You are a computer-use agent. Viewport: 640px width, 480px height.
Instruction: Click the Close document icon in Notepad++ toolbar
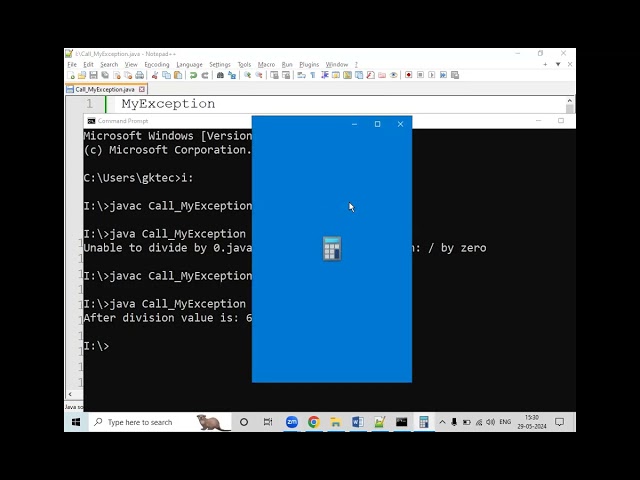pyautogui.click(x=117, y=75)
